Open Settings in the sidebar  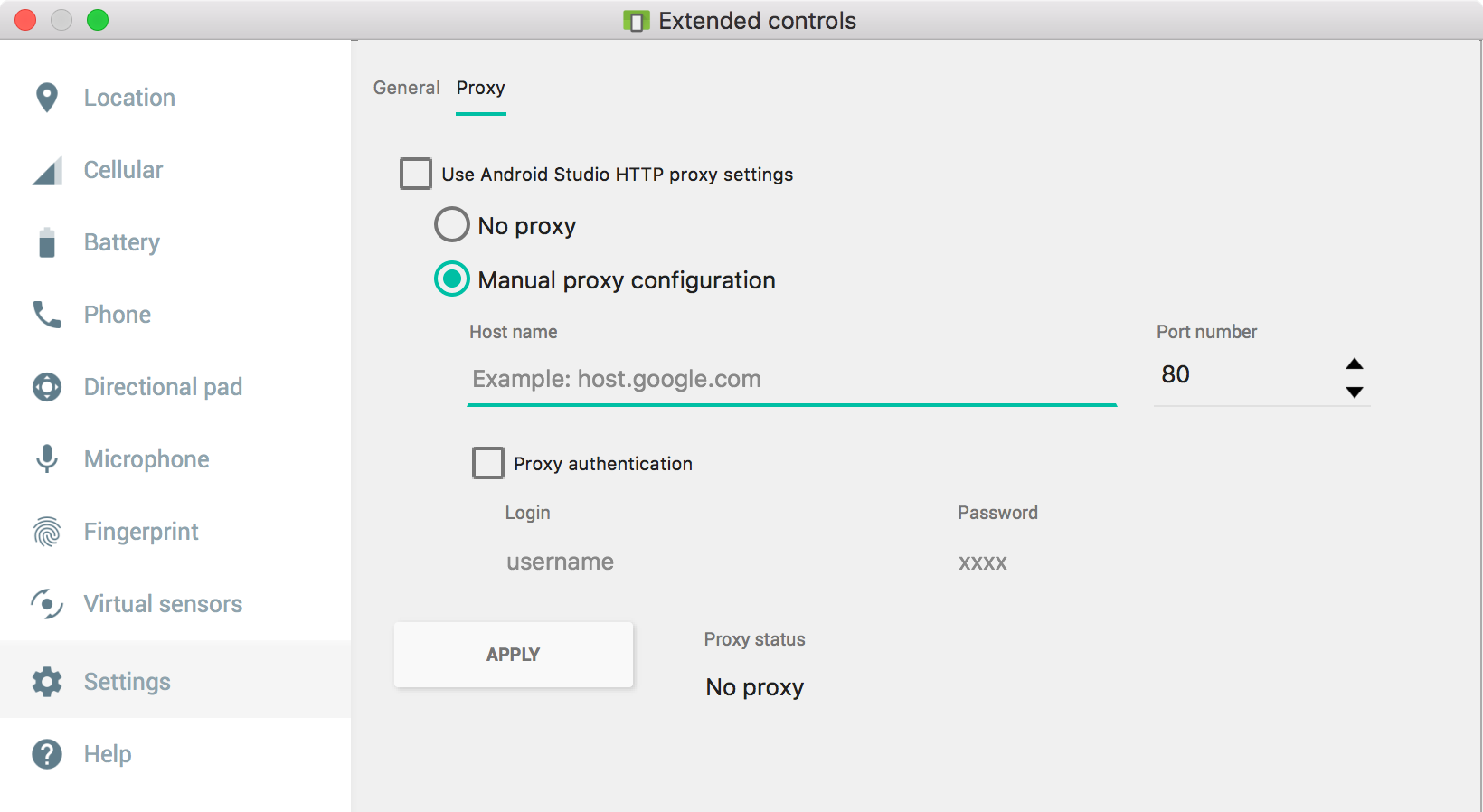point(127,682)
